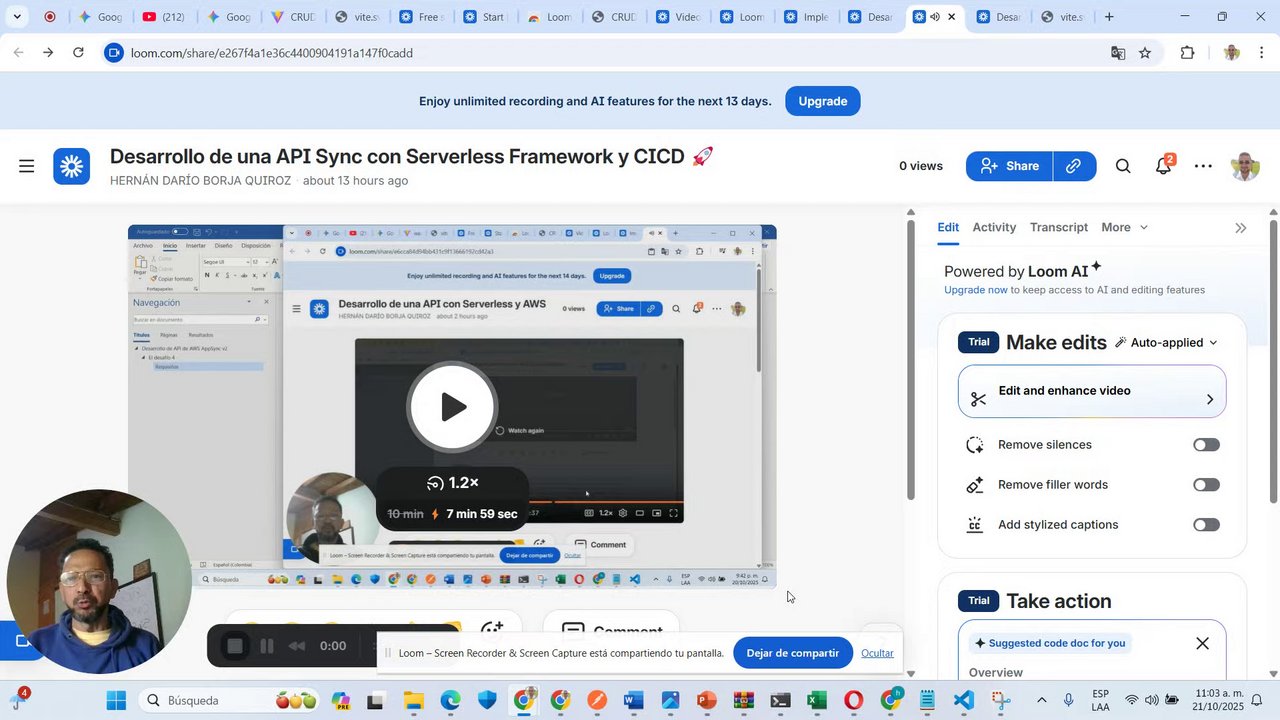Open the Chrome tab search dropdown

tap(17, 17)
